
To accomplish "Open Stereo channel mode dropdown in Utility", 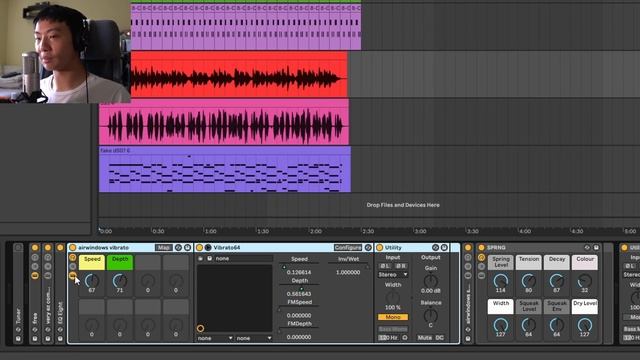I will [x=393, y=275].
